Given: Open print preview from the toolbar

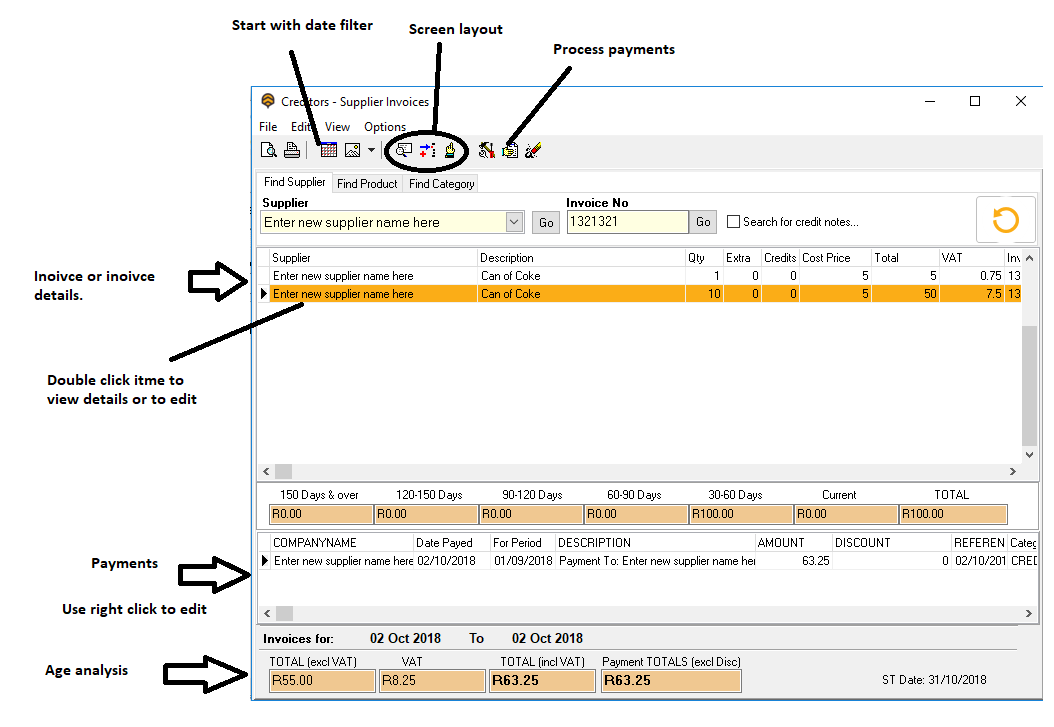Looking at the screenshot, I should (268, 151).
